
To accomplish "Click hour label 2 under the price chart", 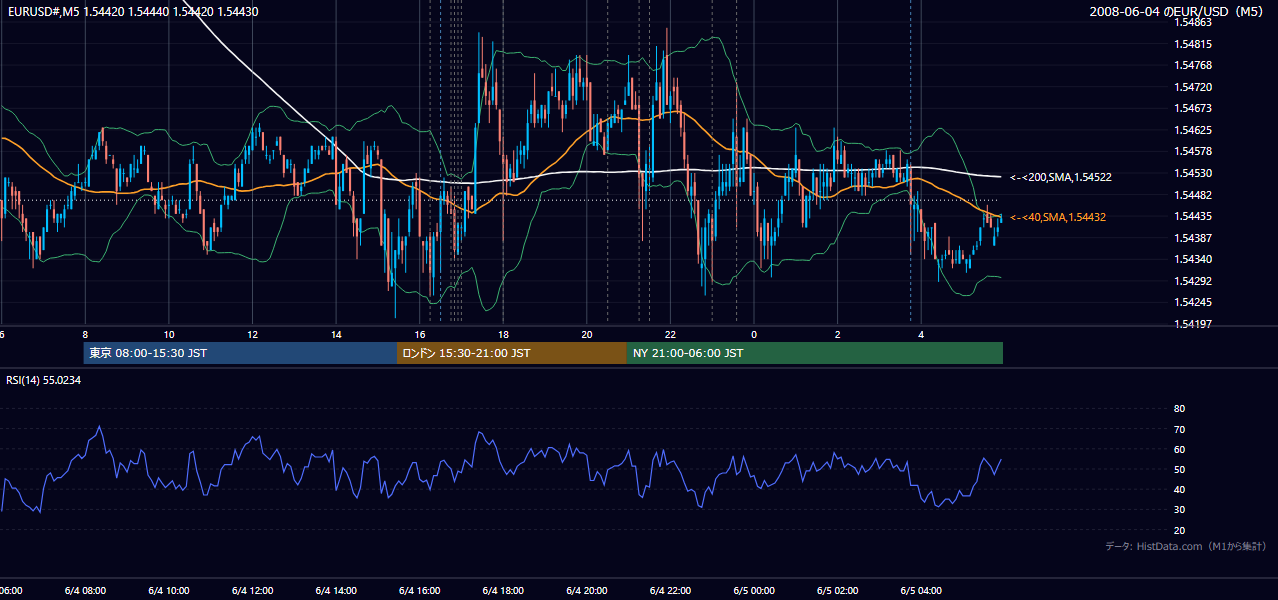I will 838,334.
